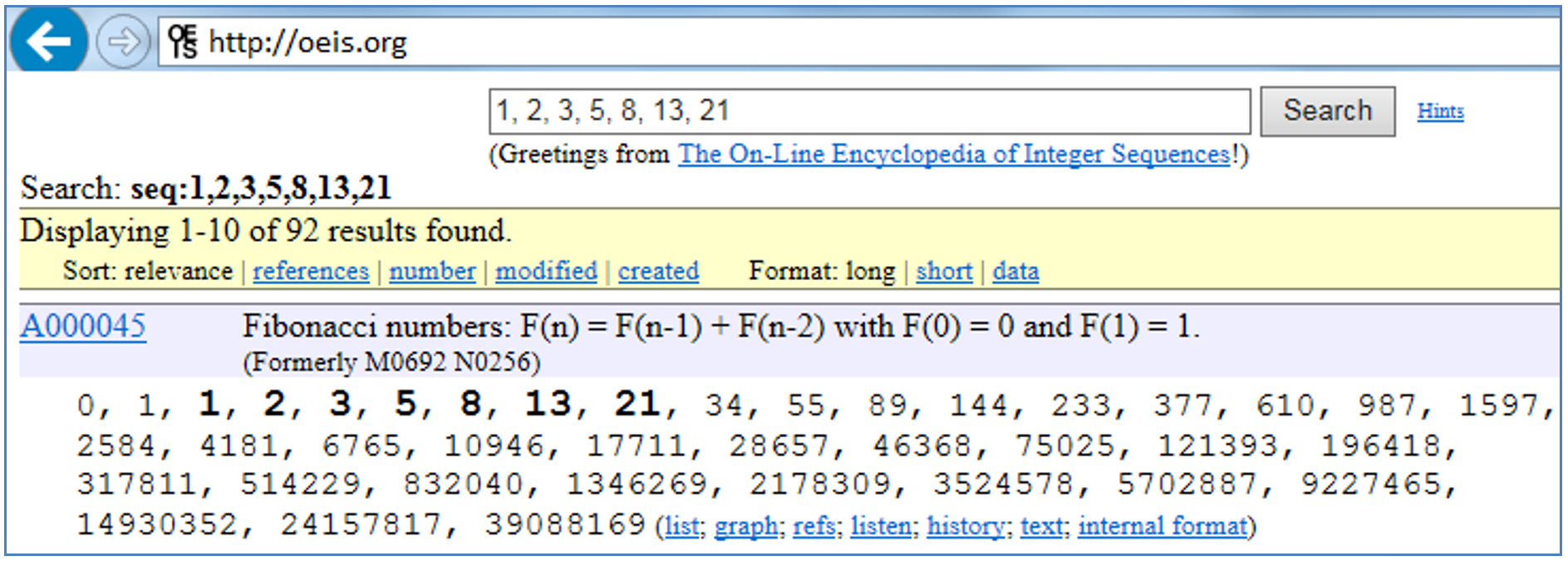Open the text link for A000045
Image resolution: width=1568 pixels, height=561 pixels.
1041,526
